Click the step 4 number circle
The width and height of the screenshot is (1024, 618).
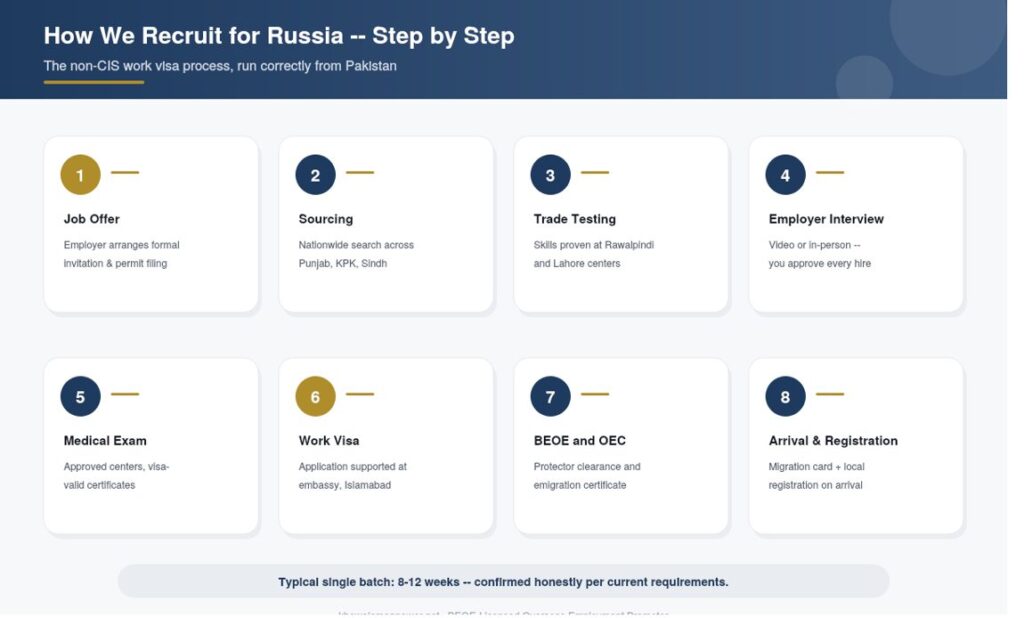click(786, 174)
